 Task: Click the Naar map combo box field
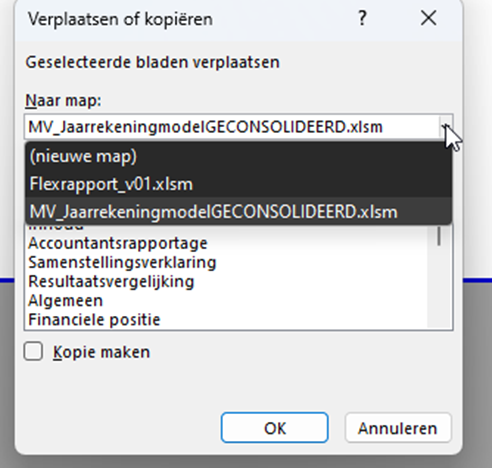point(232,127)
